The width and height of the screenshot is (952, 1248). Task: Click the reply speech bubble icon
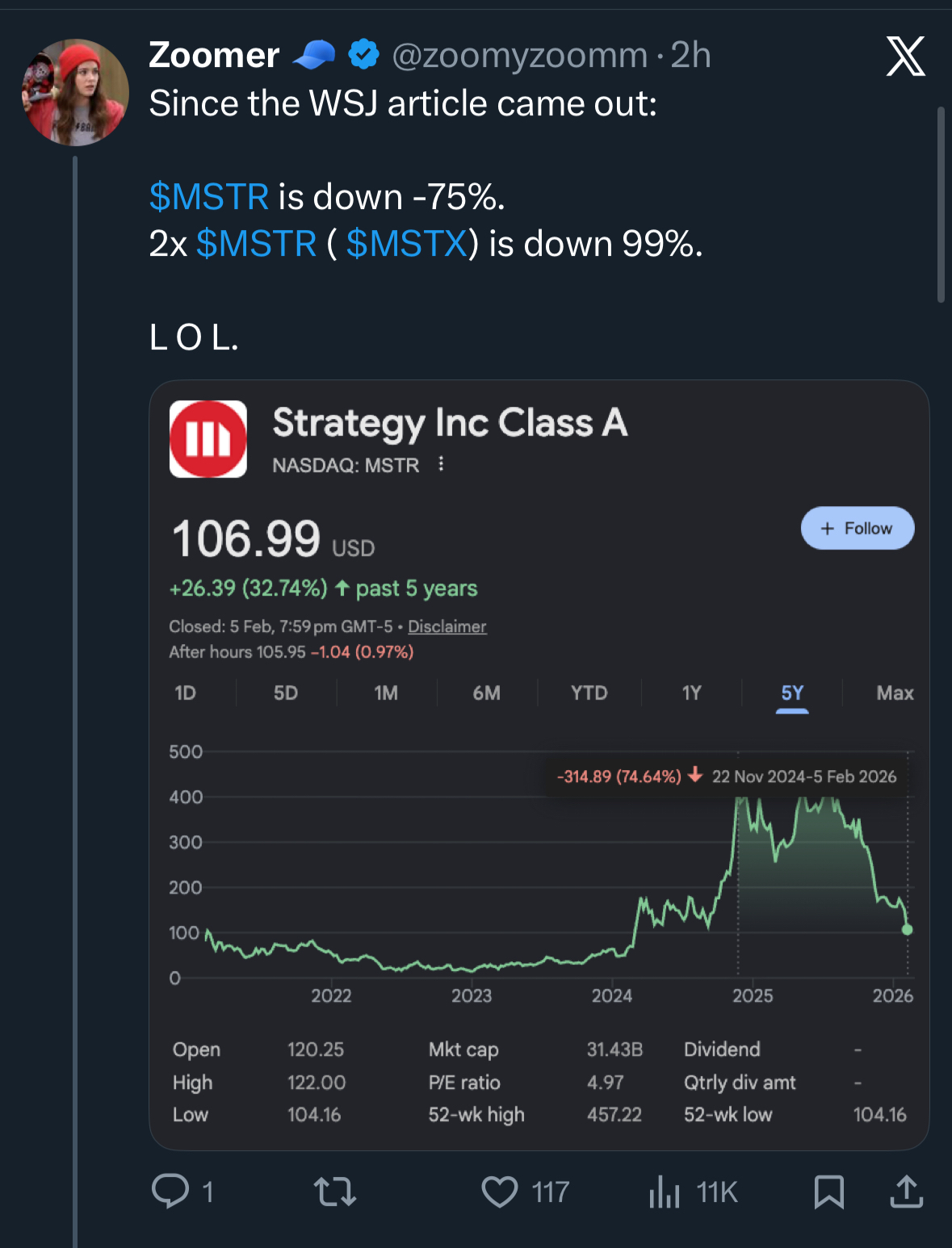(170, 1191)
